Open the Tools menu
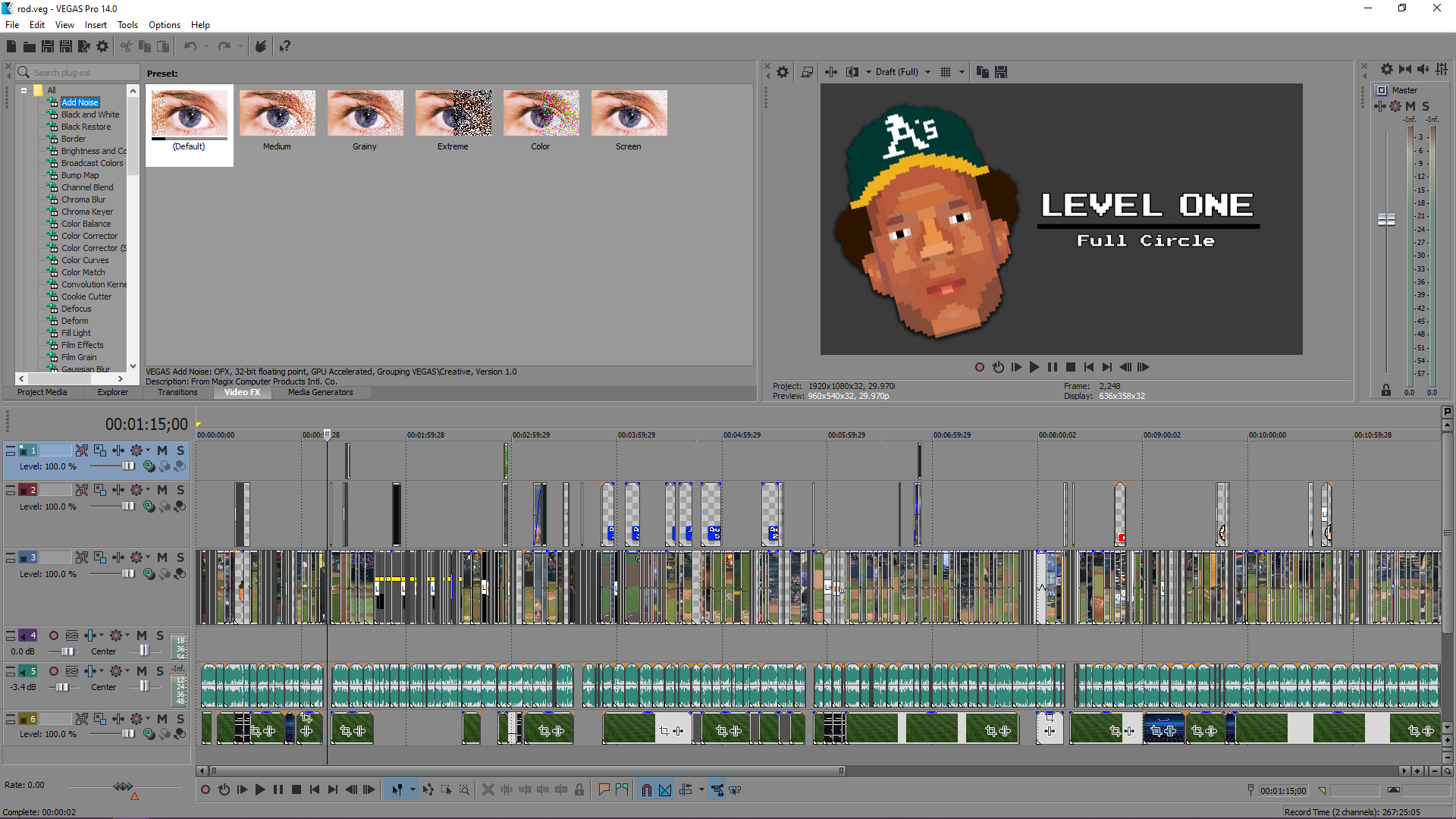The width and height of the screenshot is (1456, 819). coord(127,25)
